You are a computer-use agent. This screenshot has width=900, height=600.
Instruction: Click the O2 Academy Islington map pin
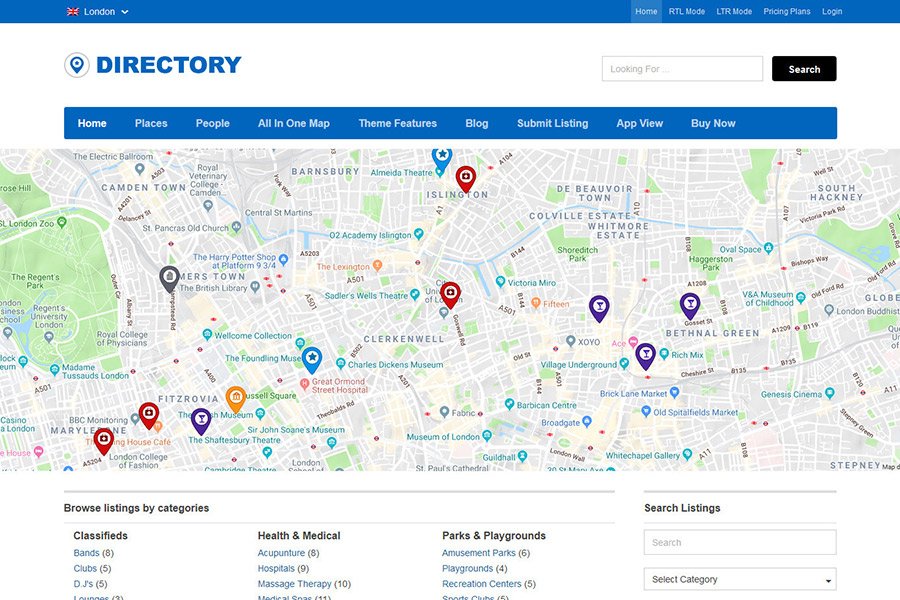(418, 234)
